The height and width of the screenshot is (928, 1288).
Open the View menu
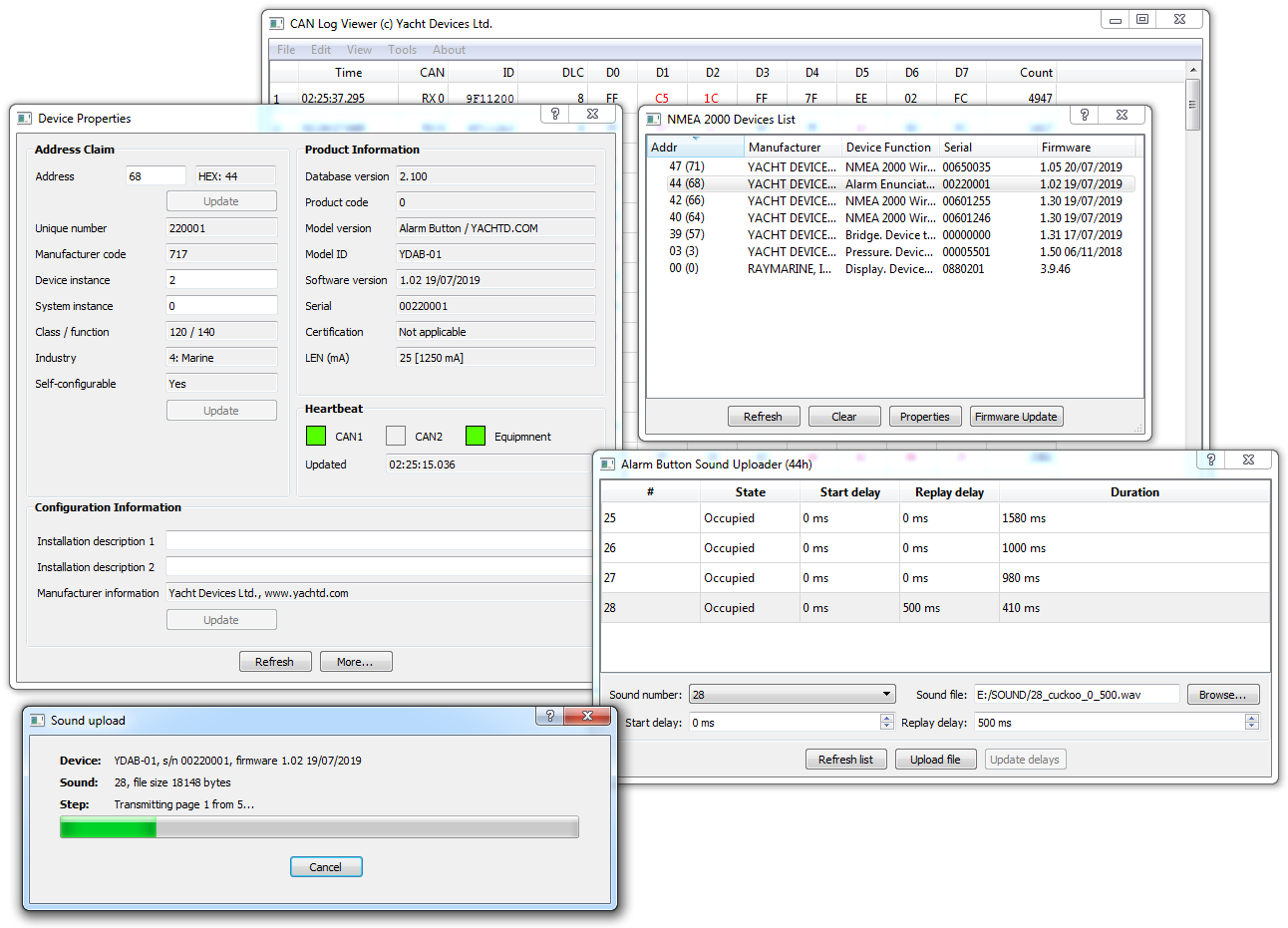pos(359,50)
